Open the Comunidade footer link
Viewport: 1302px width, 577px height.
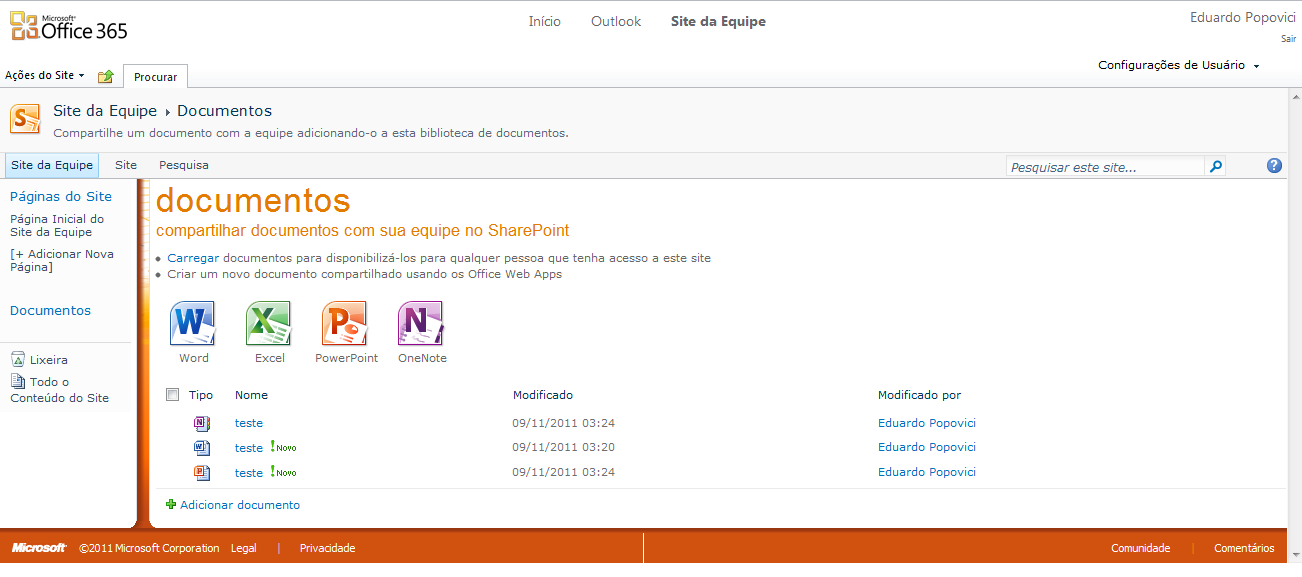click(x=1140, y=548)
